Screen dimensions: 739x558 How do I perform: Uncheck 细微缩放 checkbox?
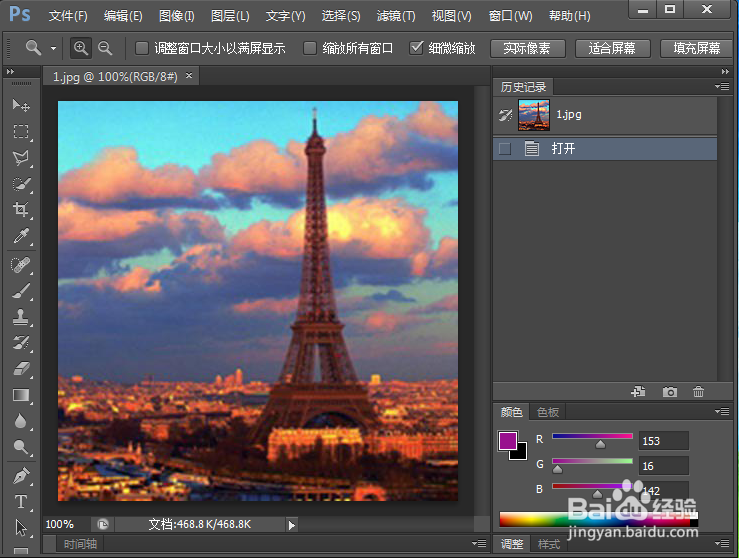pos(416,48)
